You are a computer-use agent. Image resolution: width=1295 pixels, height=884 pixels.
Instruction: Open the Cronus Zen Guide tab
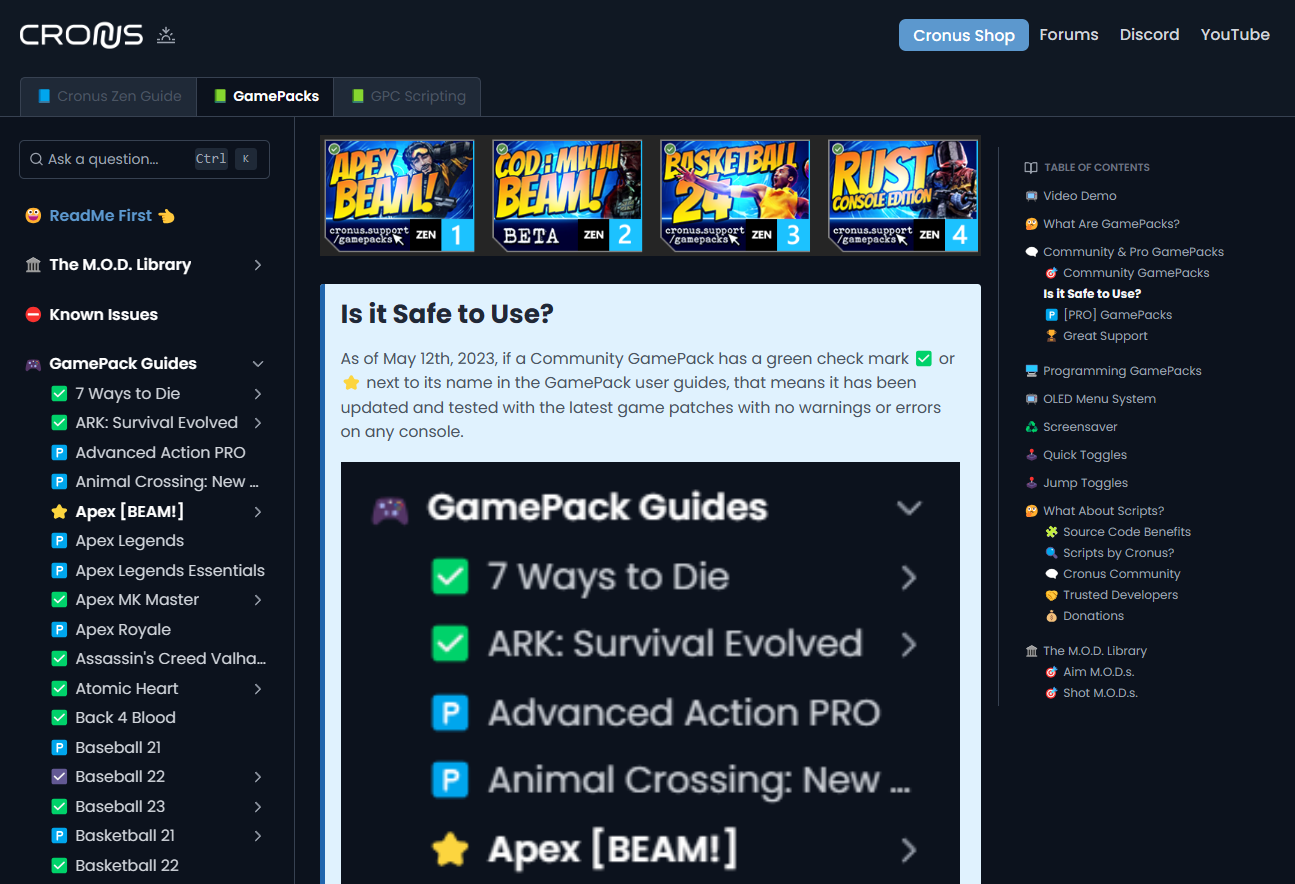point(108,96)
